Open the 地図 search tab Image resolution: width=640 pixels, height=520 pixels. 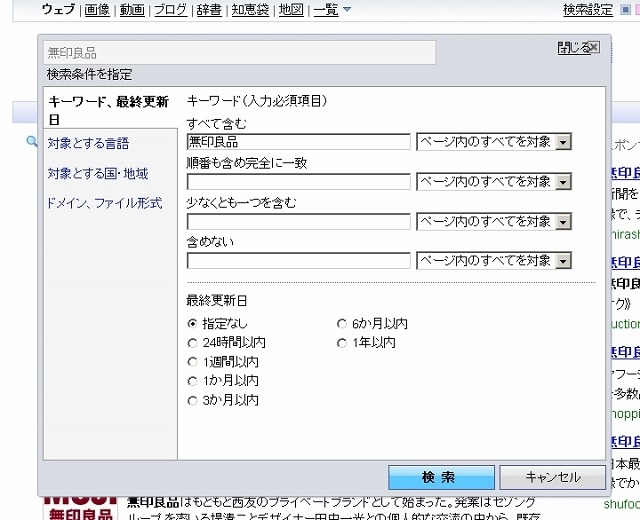tap(291, 9)
